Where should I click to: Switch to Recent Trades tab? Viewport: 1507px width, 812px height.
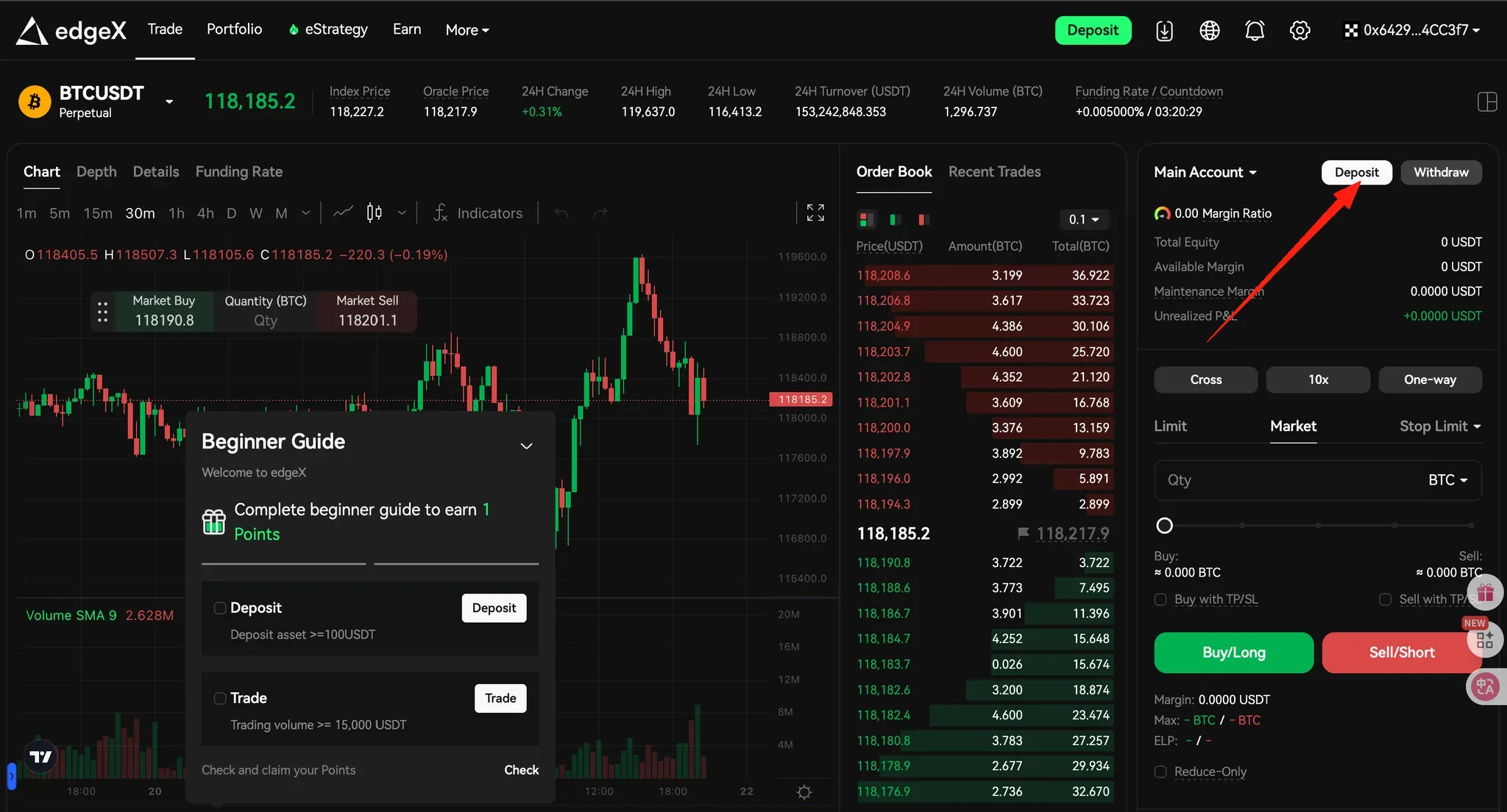tap(994, 171)
